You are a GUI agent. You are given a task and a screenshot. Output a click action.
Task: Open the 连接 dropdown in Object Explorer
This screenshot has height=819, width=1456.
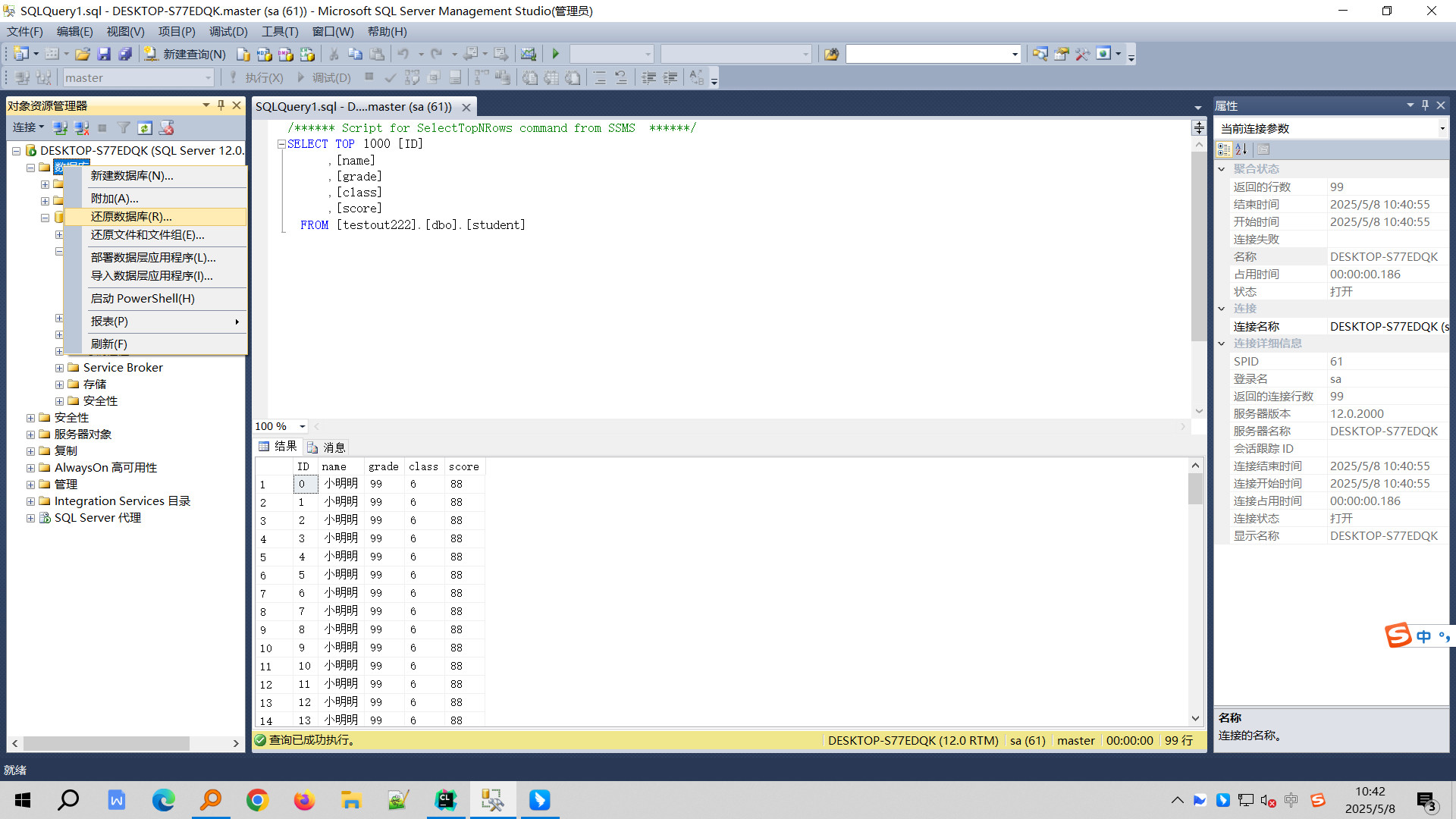click(x=28, y=127)
